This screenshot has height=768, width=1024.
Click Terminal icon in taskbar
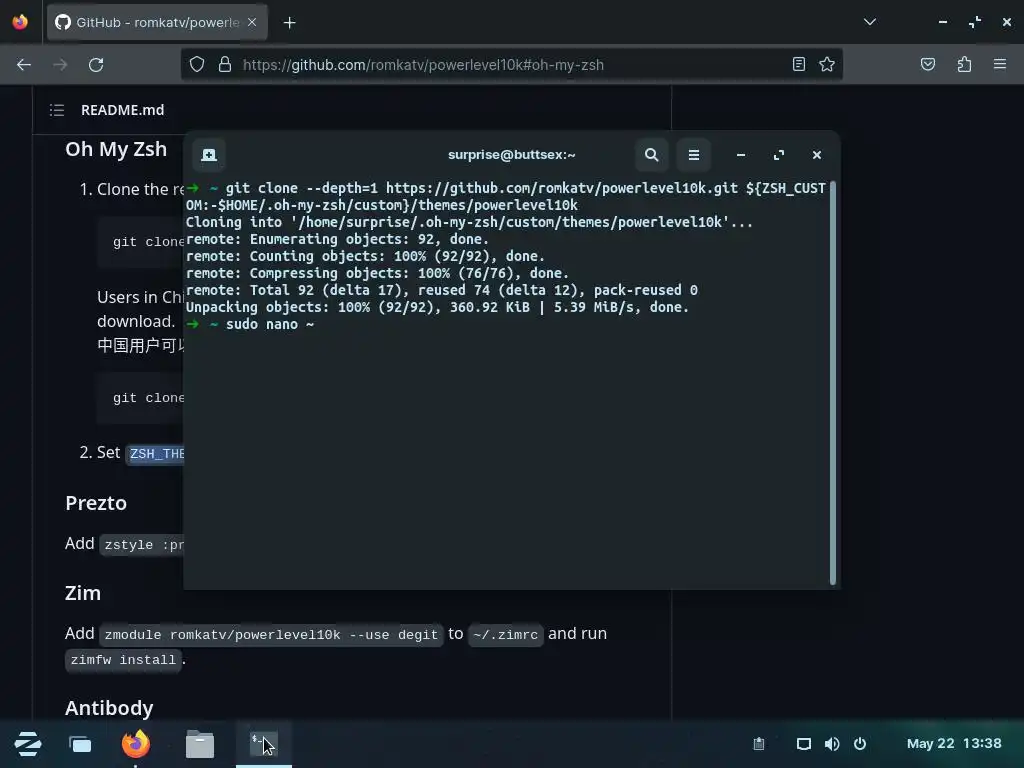[x=264, y=744]
